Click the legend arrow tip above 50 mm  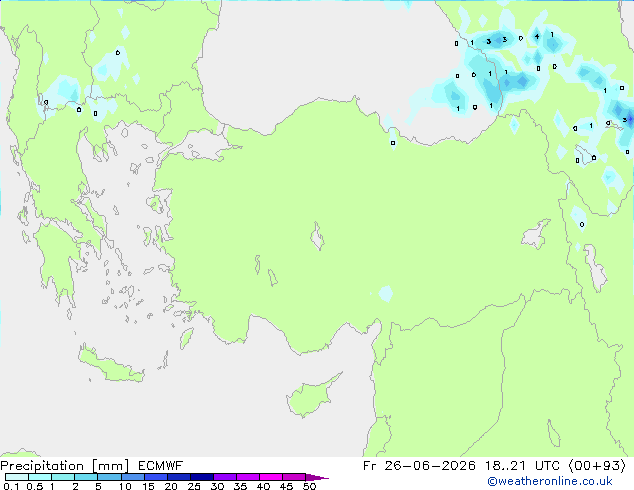click(317, 477)
